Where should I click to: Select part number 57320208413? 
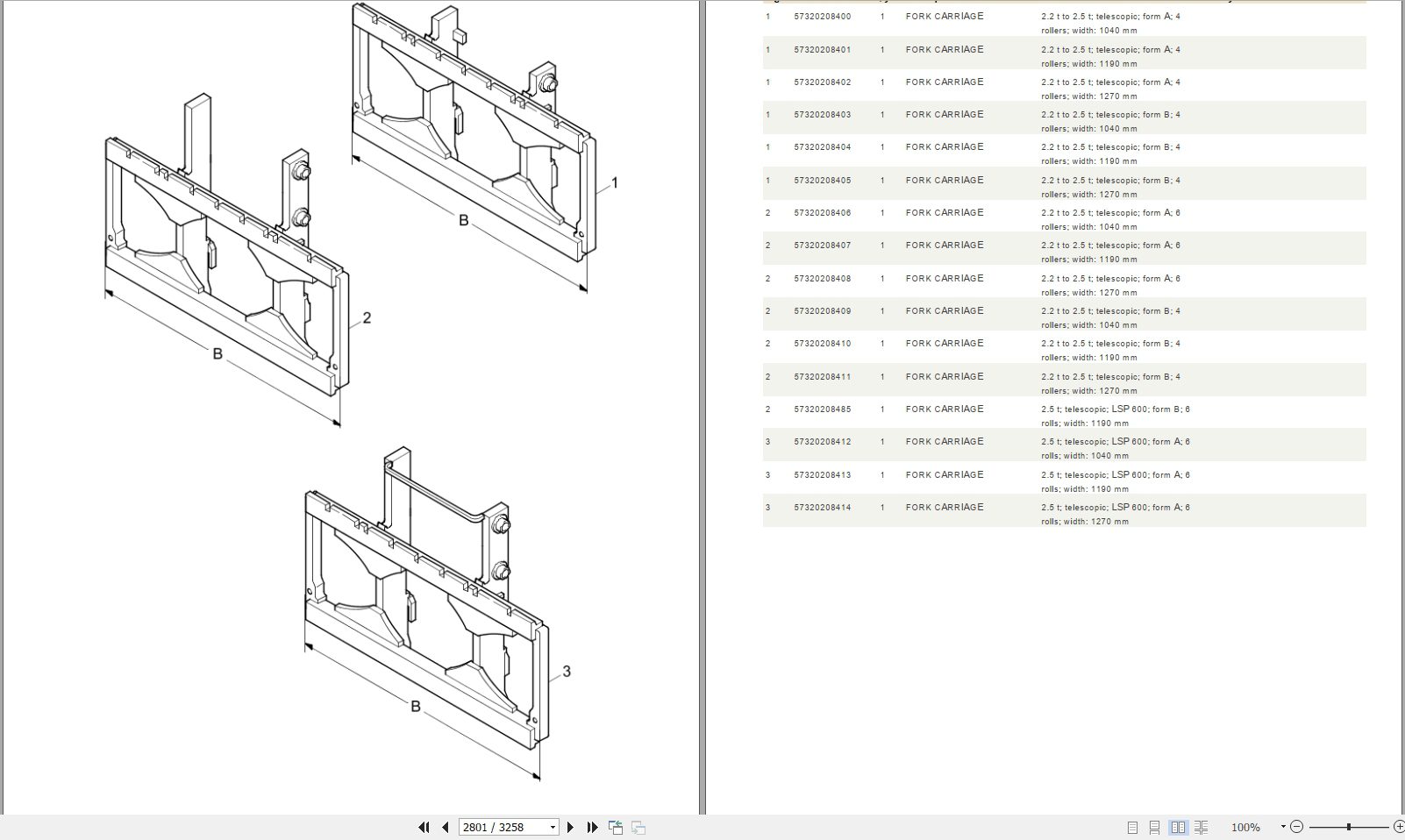(x=822, y=475)
